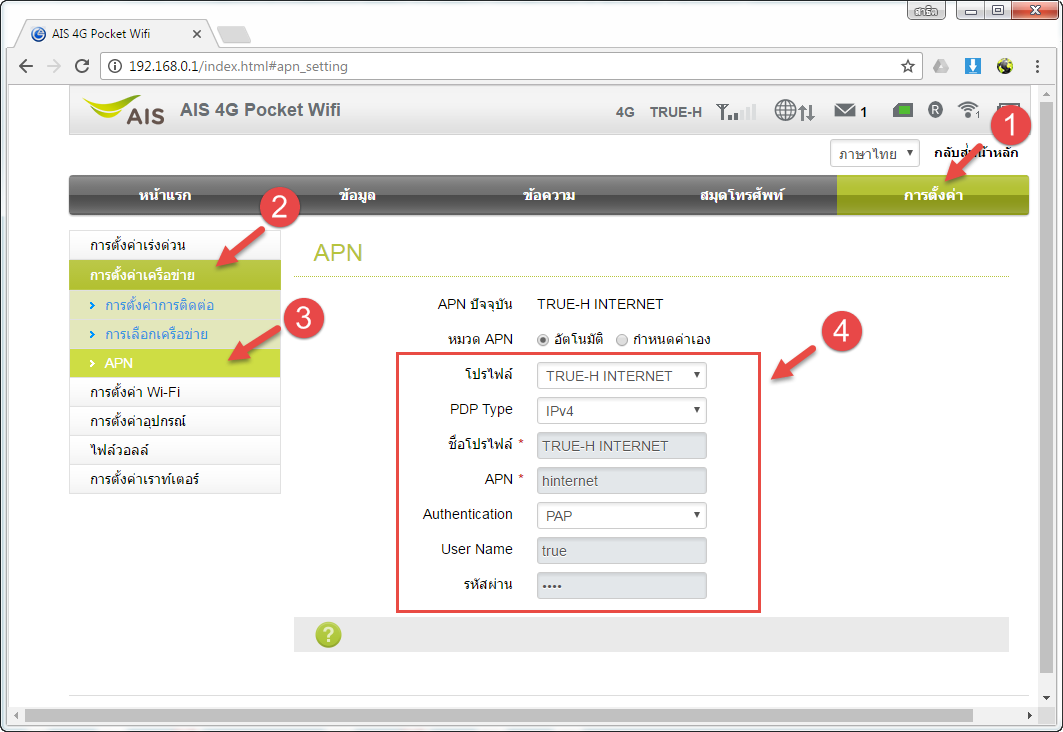Open การตั้งค่า Wi-Fi in the sidebar
1063x732 pixels.
point(135,392)
